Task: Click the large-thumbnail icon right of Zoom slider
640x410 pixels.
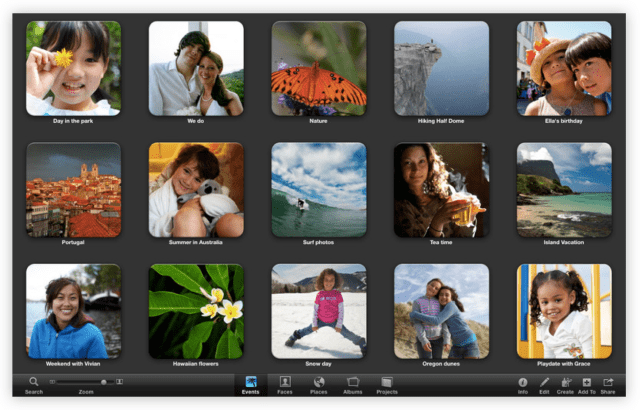Action: click(119, 382)
